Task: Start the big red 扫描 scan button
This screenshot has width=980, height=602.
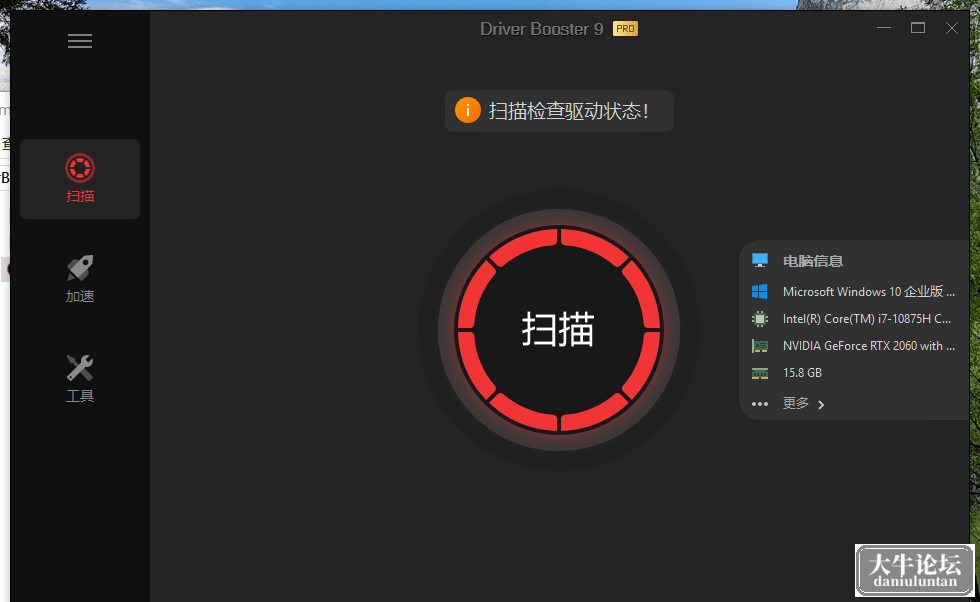Action: point(559,329)
